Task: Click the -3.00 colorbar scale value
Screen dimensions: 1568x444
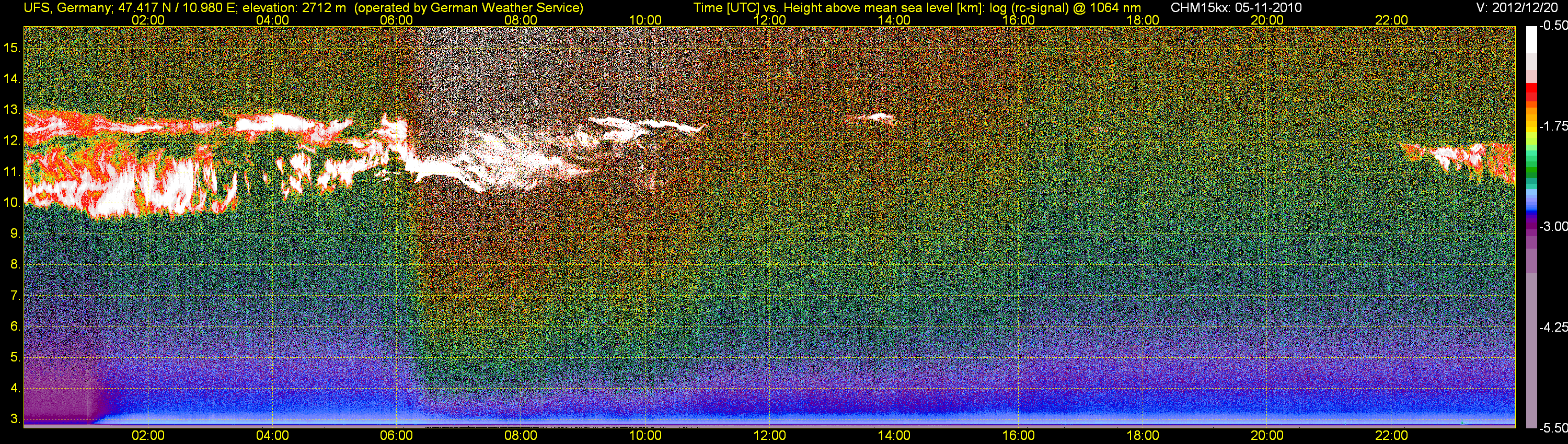Action: click(x=1553, y=226)
